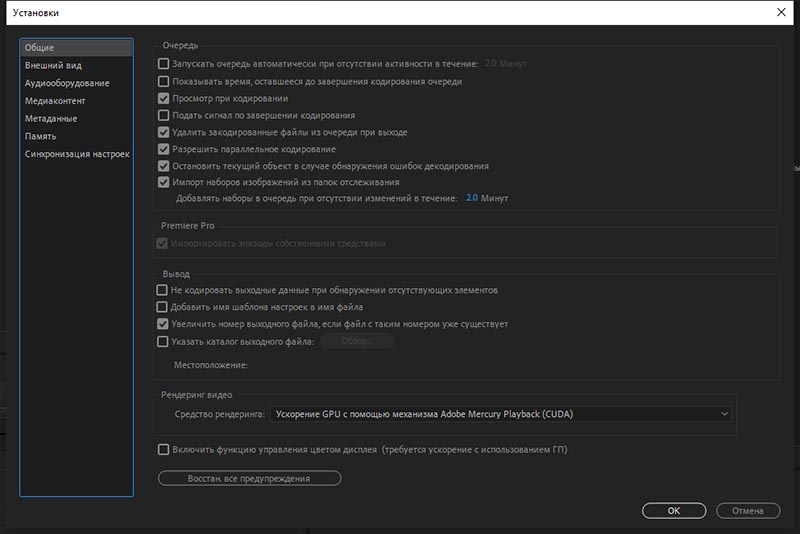This screenshot has width=800, height=534.
Task: Enable Указать каталог выходного файла checkbox
Action: (x=164, y=341)
